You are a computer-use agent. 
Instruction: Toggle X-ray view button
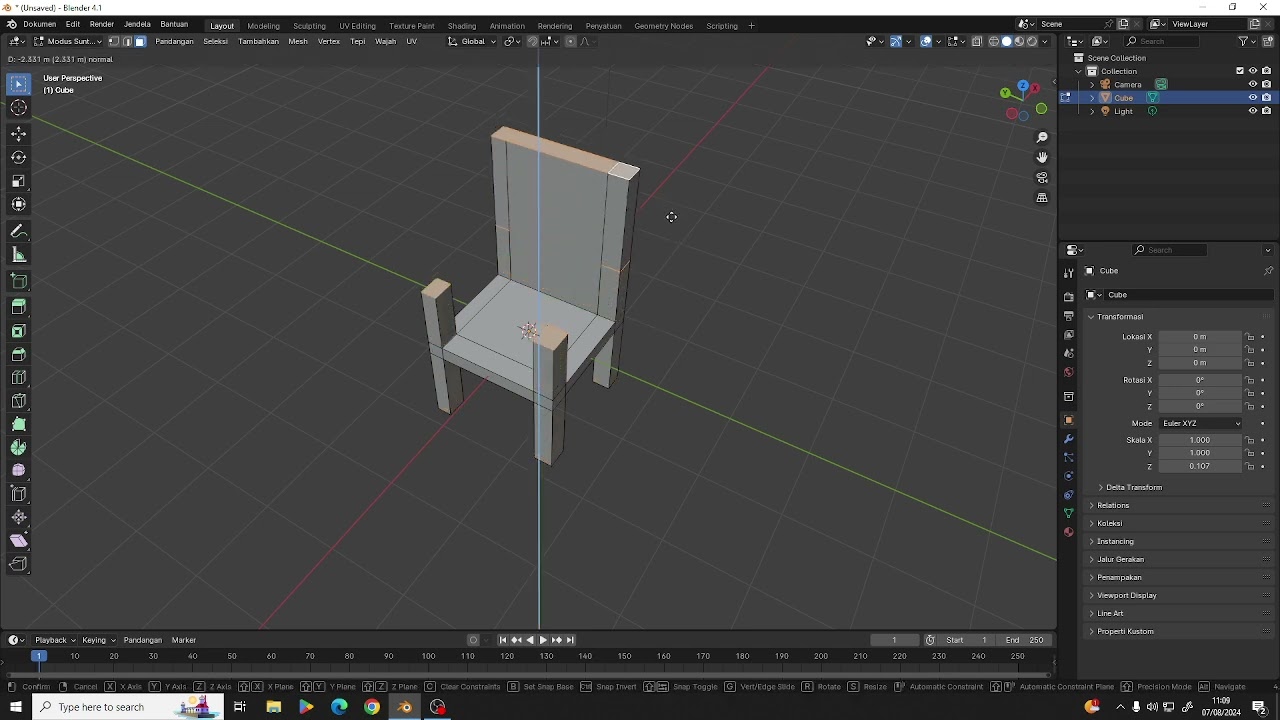point(978,41)
